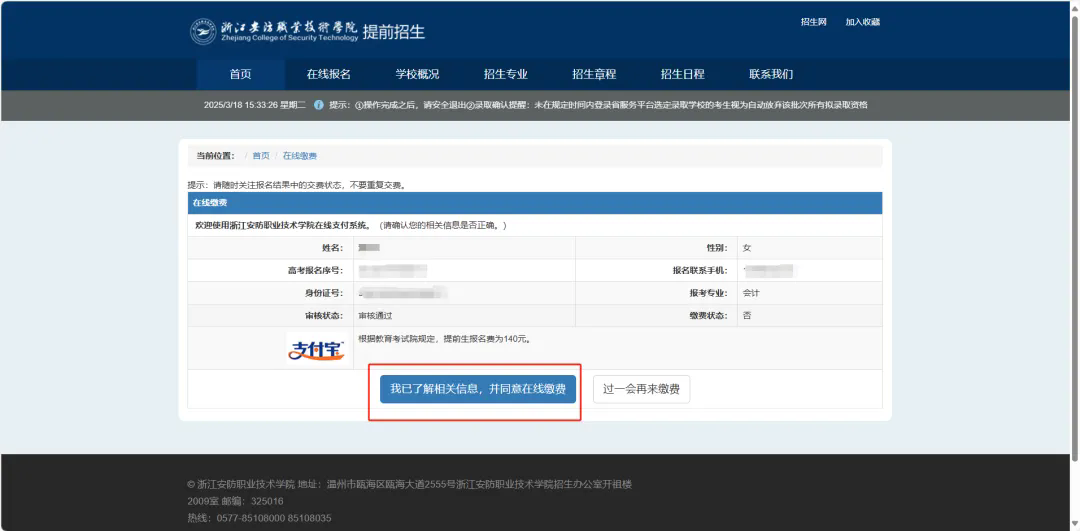Click the blue 在线缴费 section header

(535, 203)
